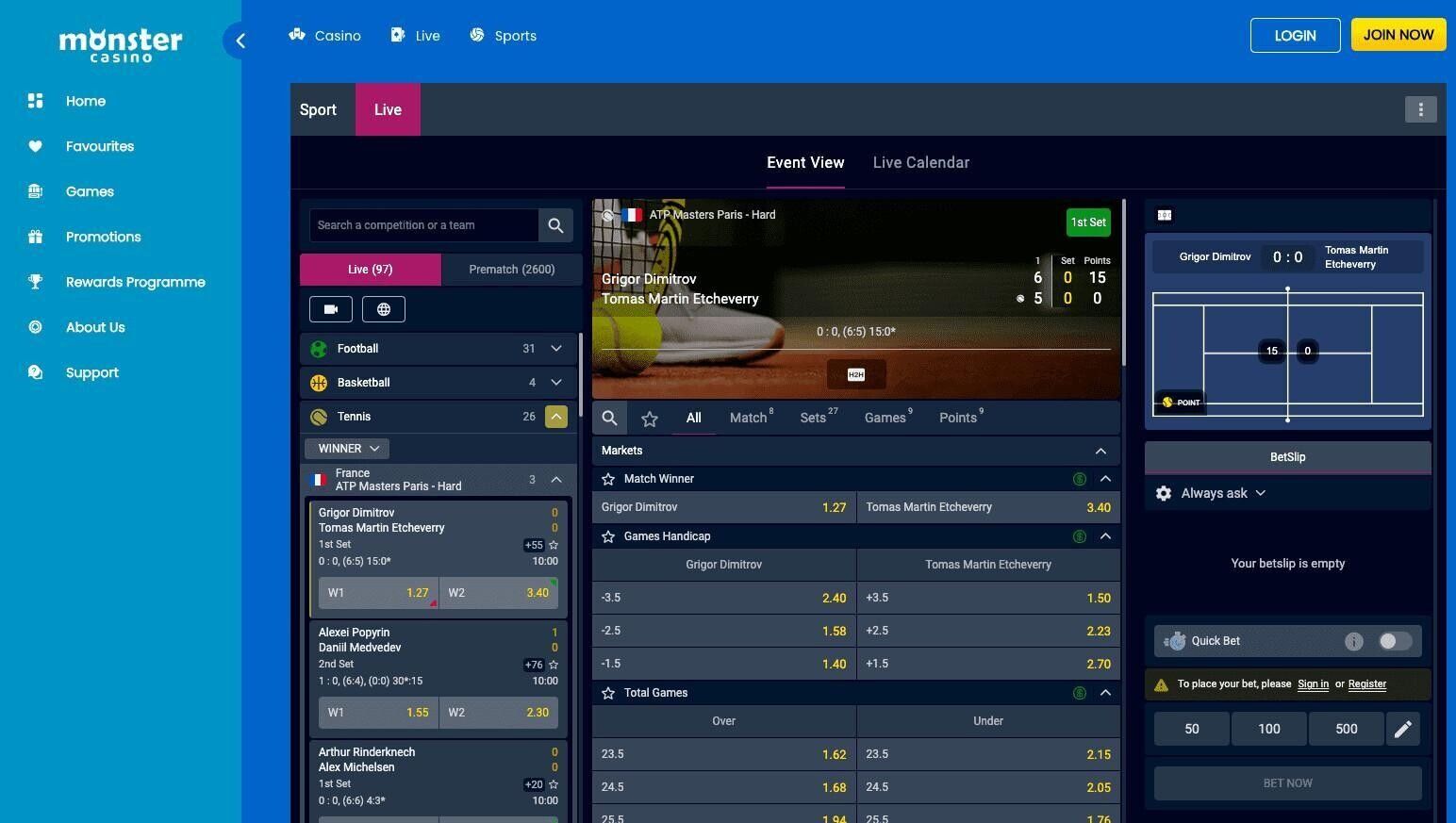Click cashout icon on Total Games market
The width and height of the screenshot is (1456, 823).
tap(1079, 693)
